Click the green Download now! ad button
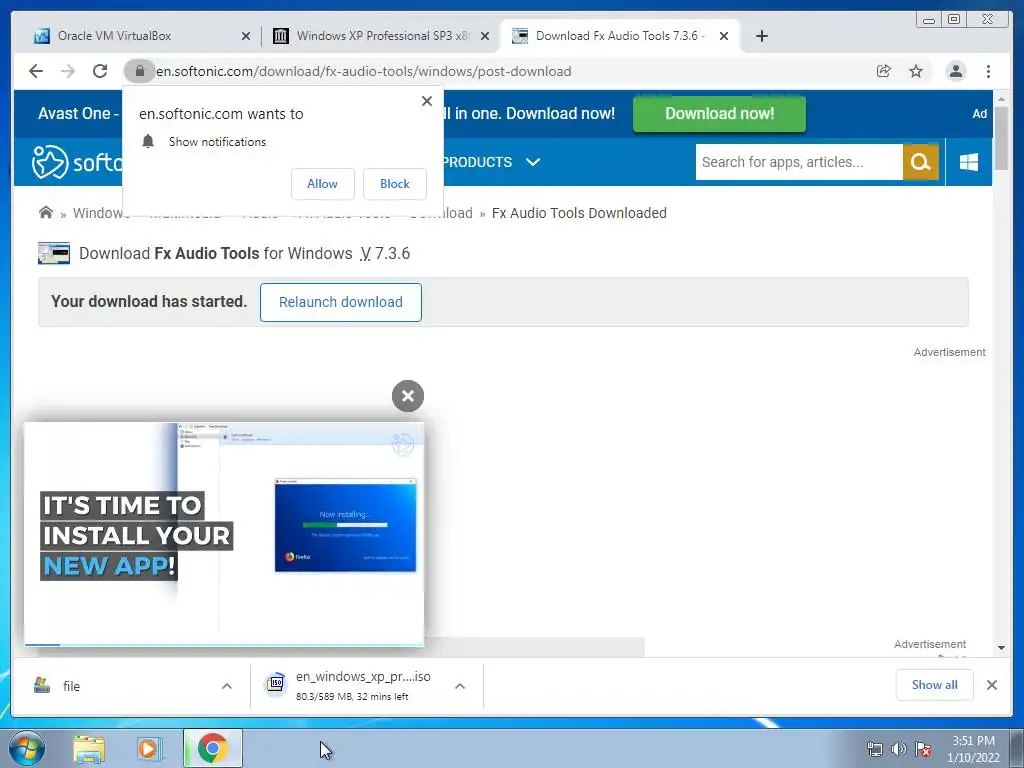The width and height of the screenshot is (1024, 768). coord(719,114)
